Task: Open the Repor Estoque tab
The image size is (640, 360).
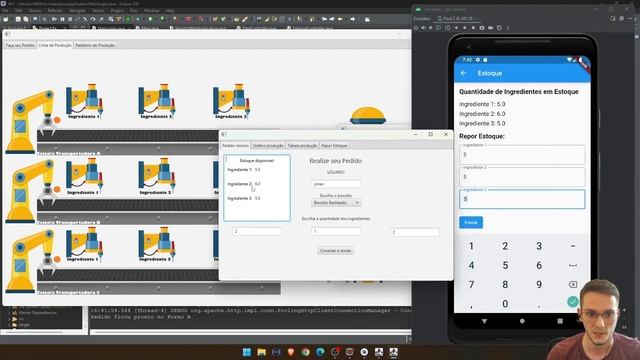Action: coord(334,146)
